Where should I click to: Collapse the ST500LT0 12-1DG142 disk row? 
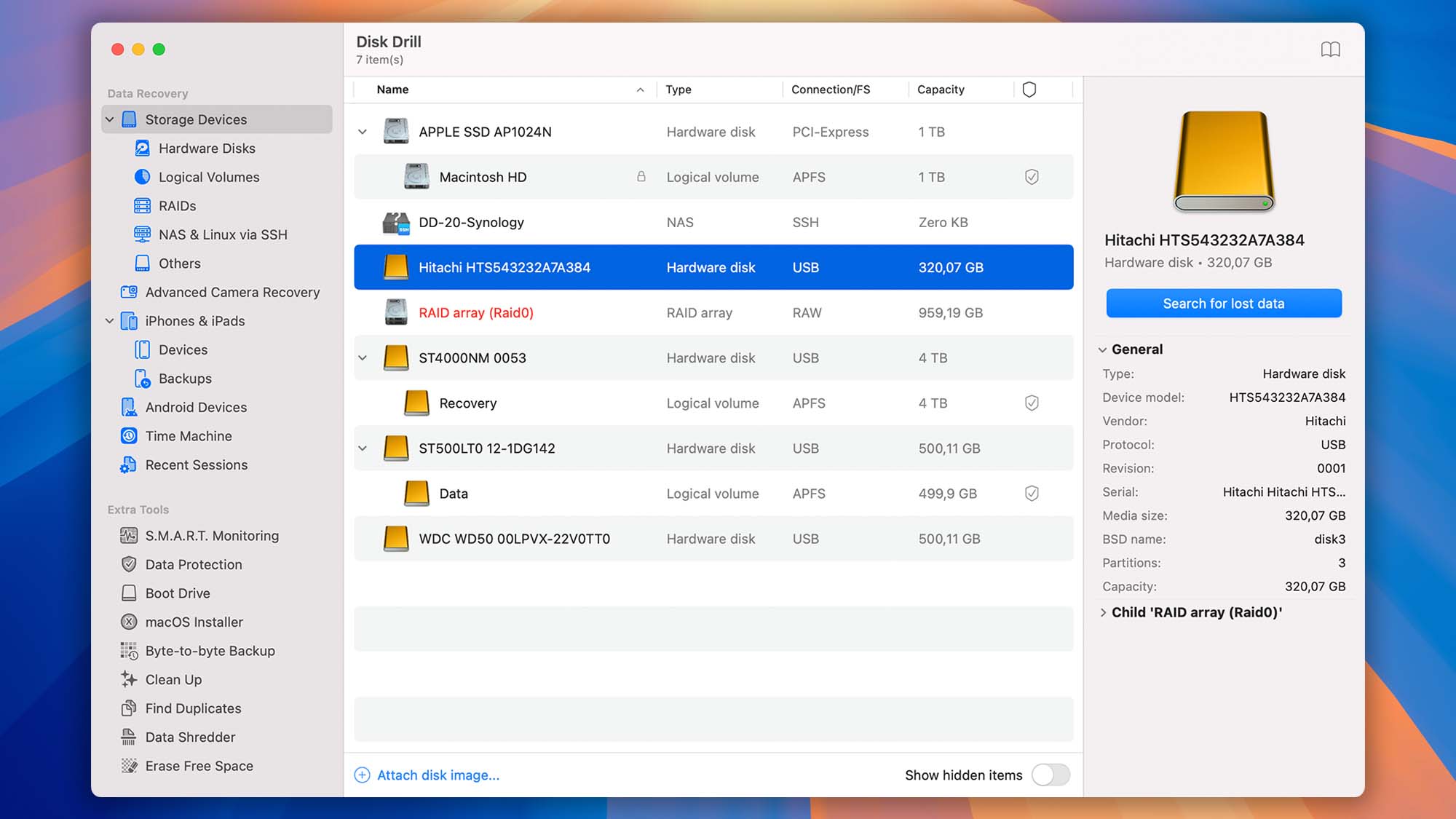tap(363, 448)
